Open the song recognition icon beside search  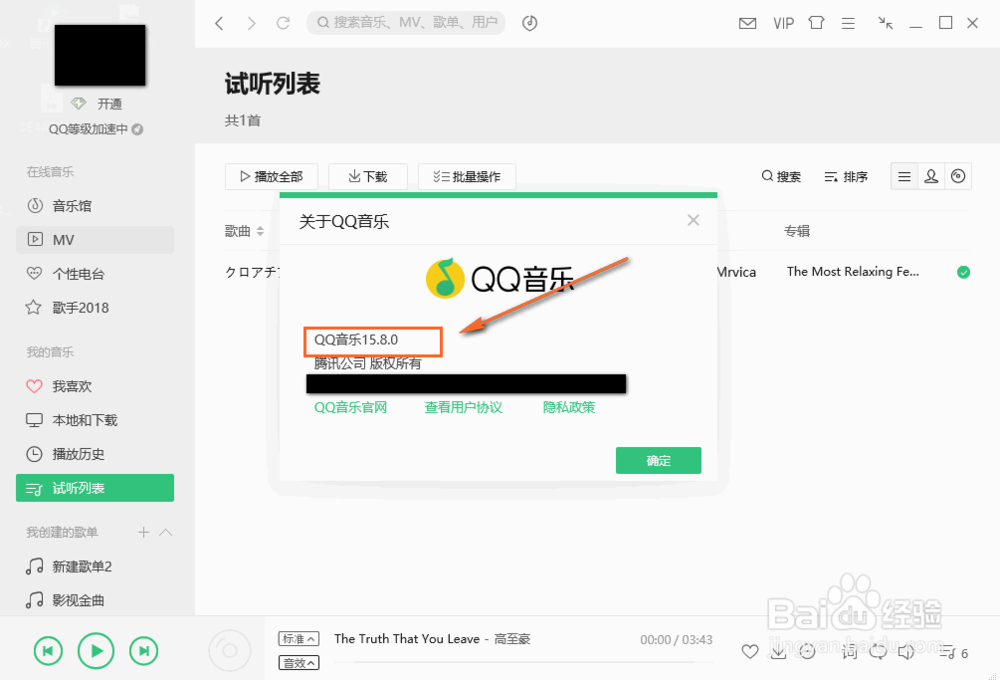coord(529,23)
